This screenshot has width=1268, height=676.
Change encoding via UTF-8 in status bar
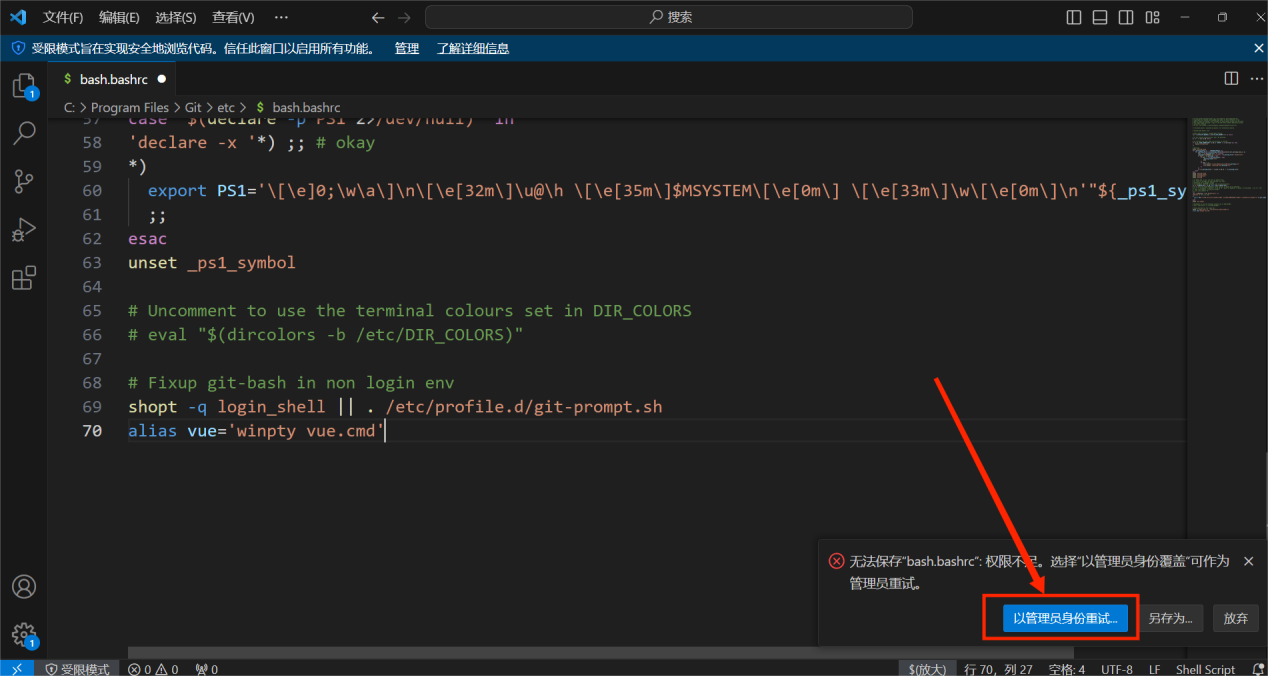point(1116,669)
